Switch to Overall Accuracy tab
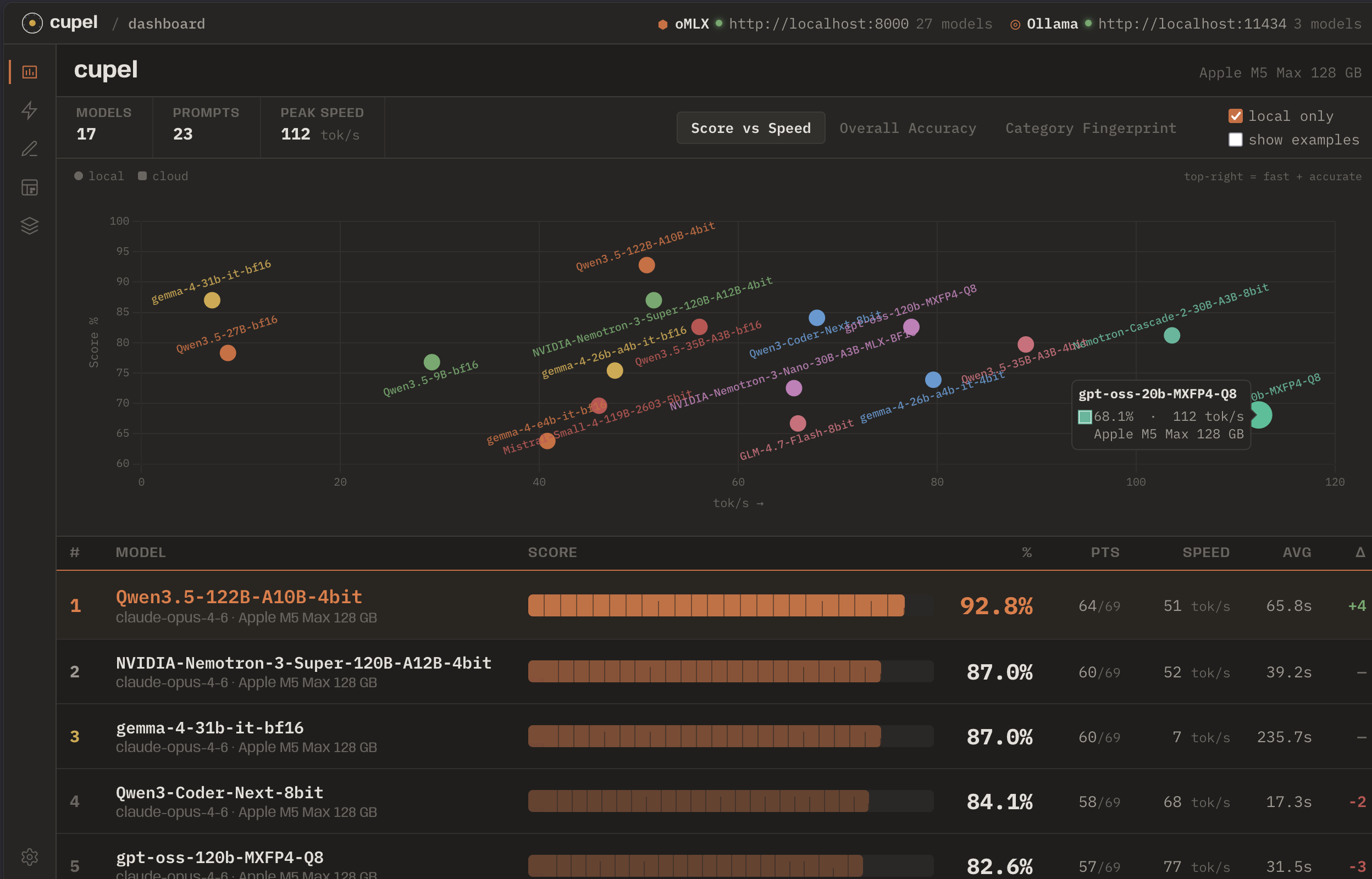Screen dimensions: 1372x879 [907, 129]
